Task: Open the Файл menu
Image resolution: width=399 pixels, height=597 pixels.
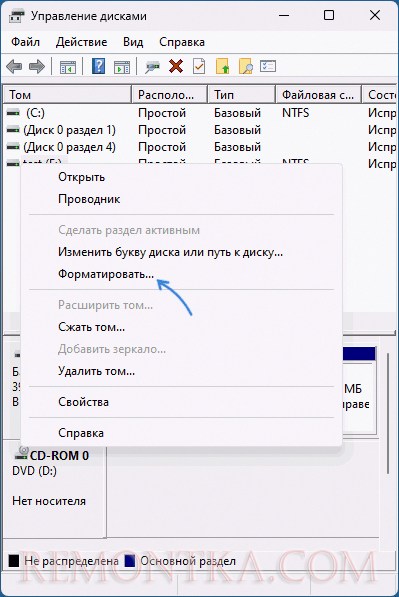Action: pyautogui.click(x=25, y=42)
